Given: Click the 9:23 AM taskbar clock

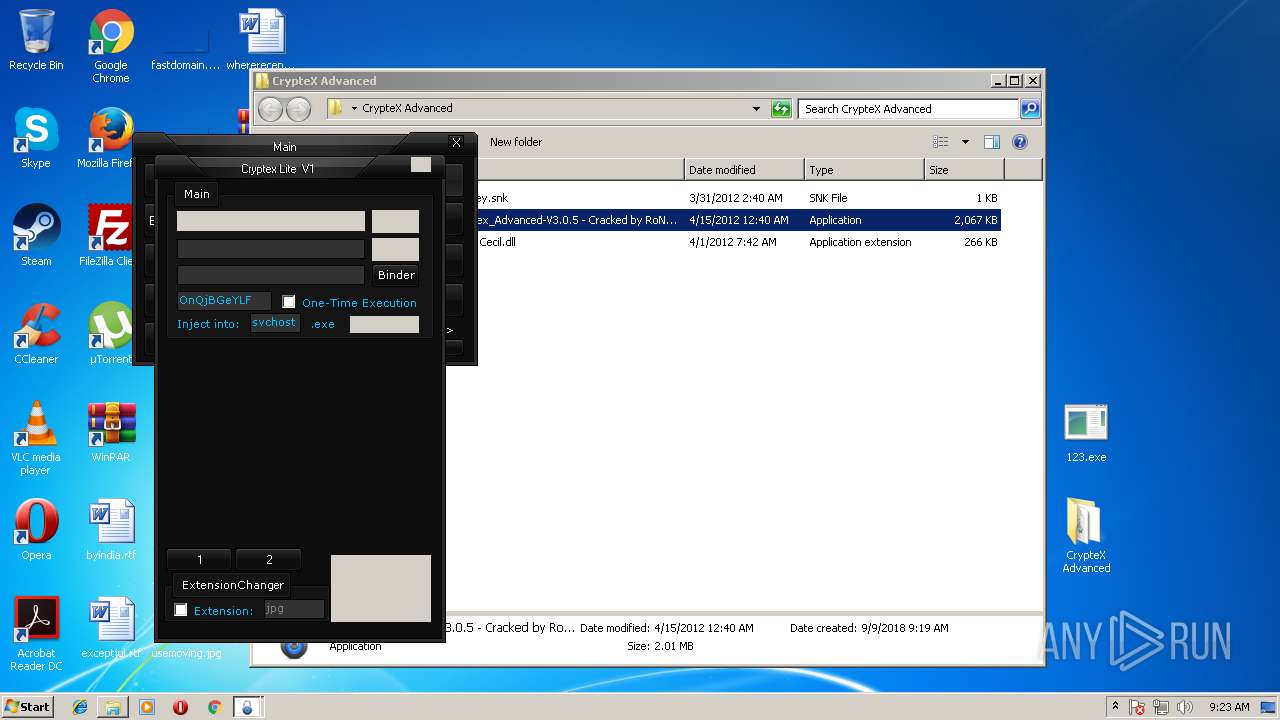Looking at the screenshot, I should coord(1229,707).
